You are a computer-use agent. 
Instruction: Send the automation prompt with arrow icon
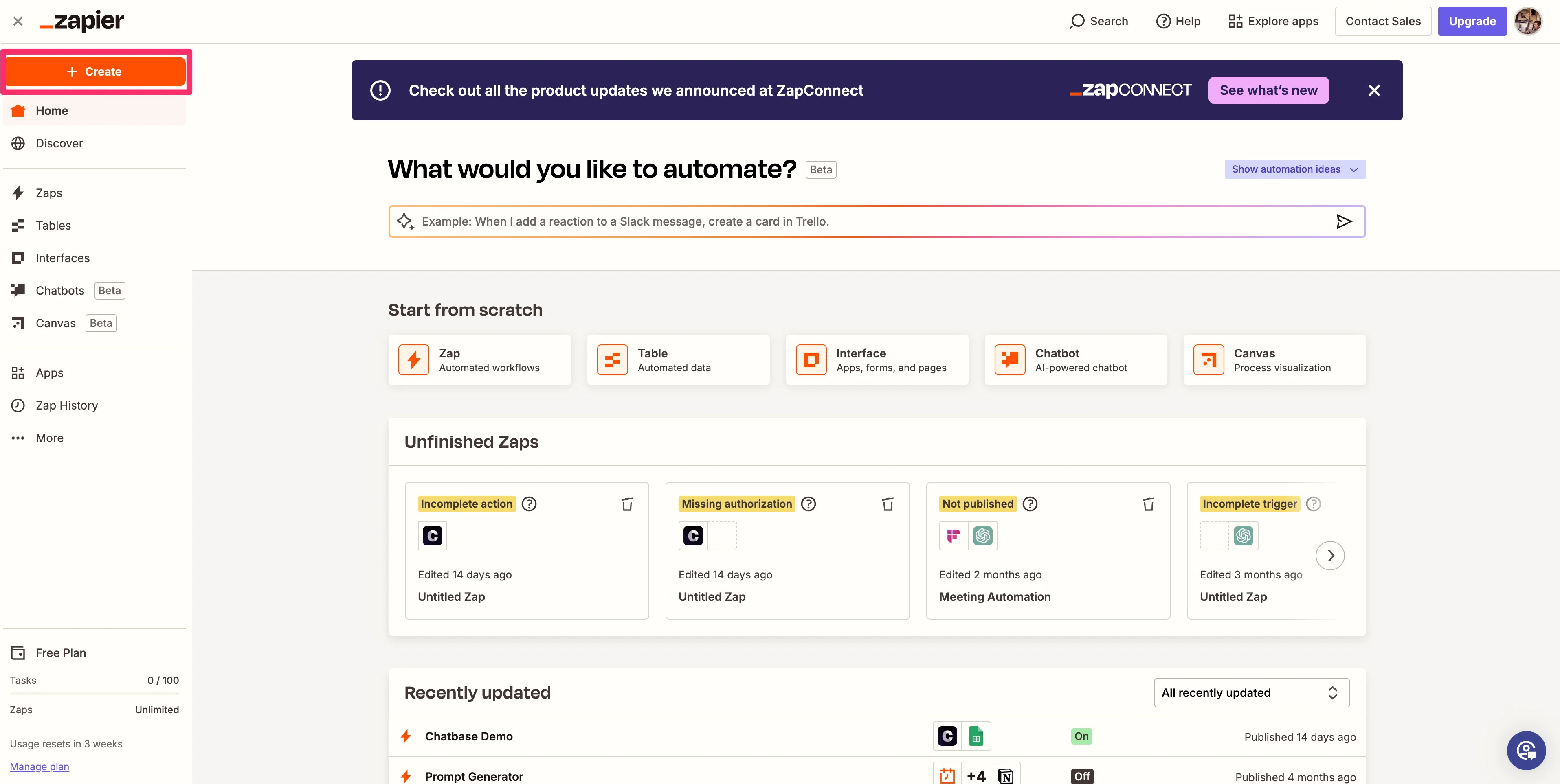[1344, 221]
